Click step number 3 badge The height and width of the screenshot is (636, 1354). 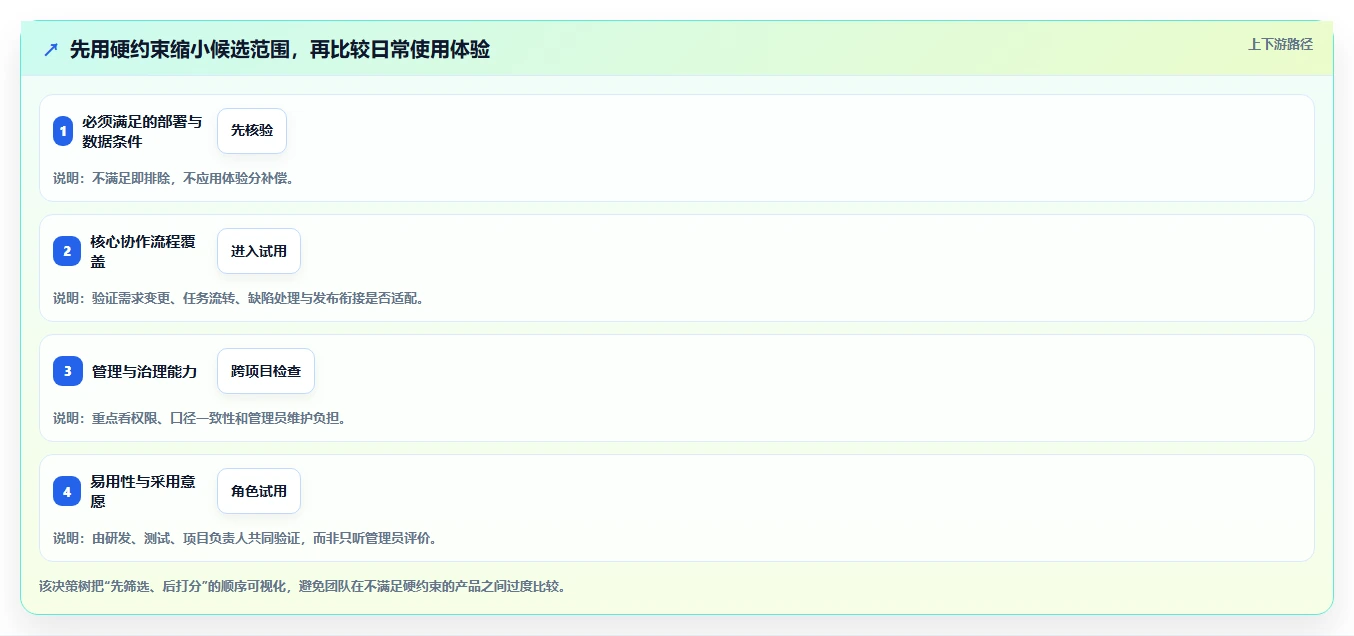pos(68,371)
